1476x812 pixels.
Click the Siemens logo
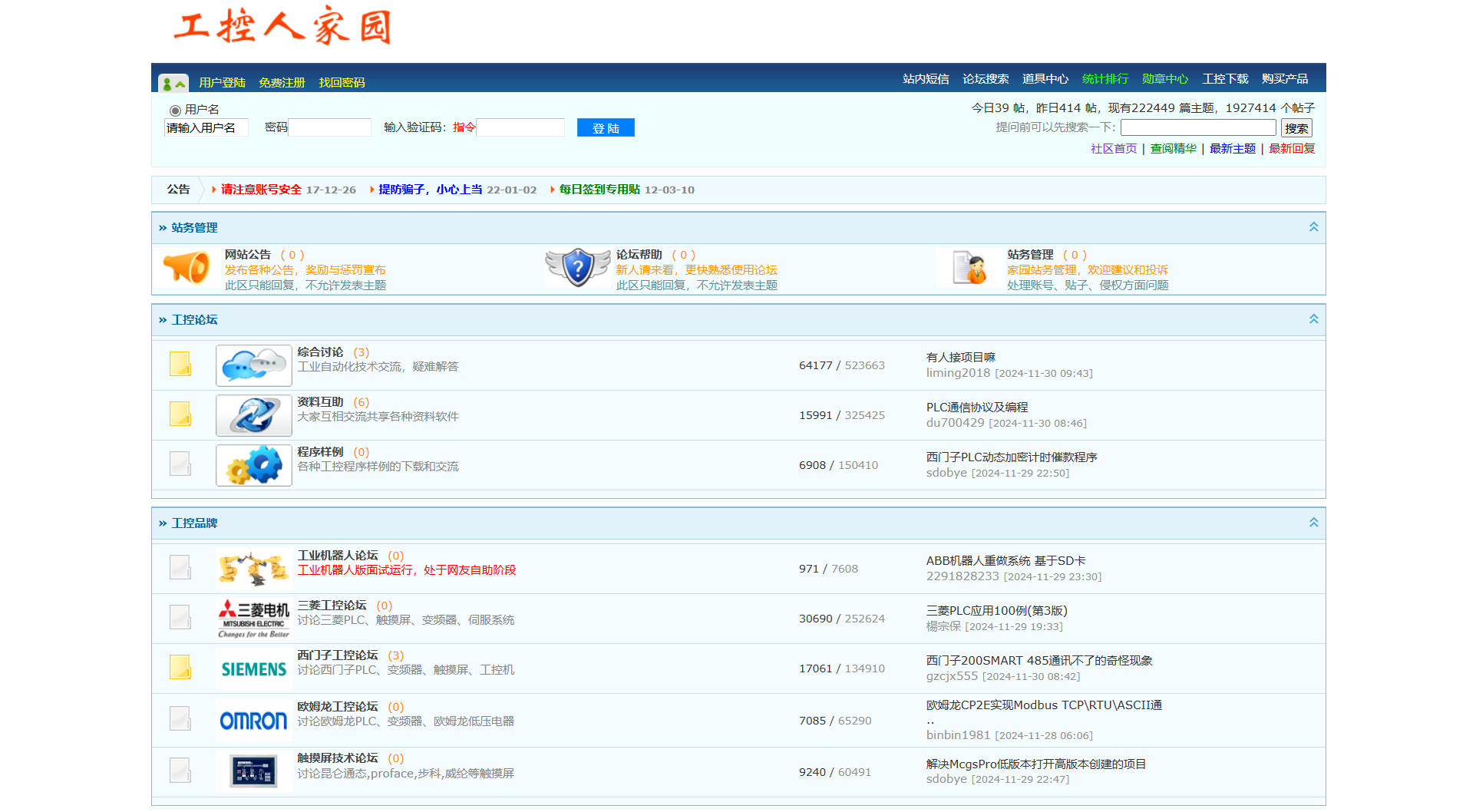[253, 669]
